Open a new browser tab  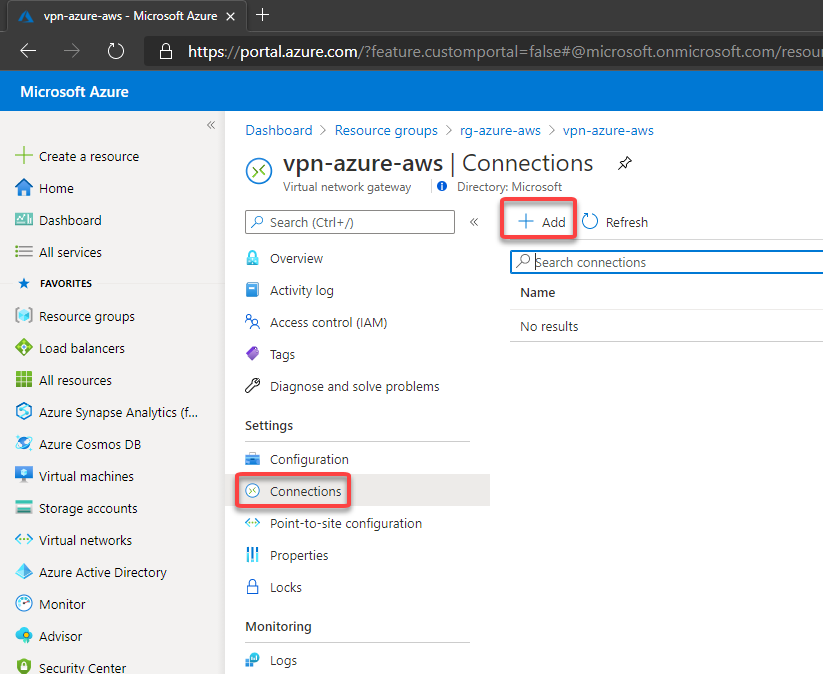[262, 15]
